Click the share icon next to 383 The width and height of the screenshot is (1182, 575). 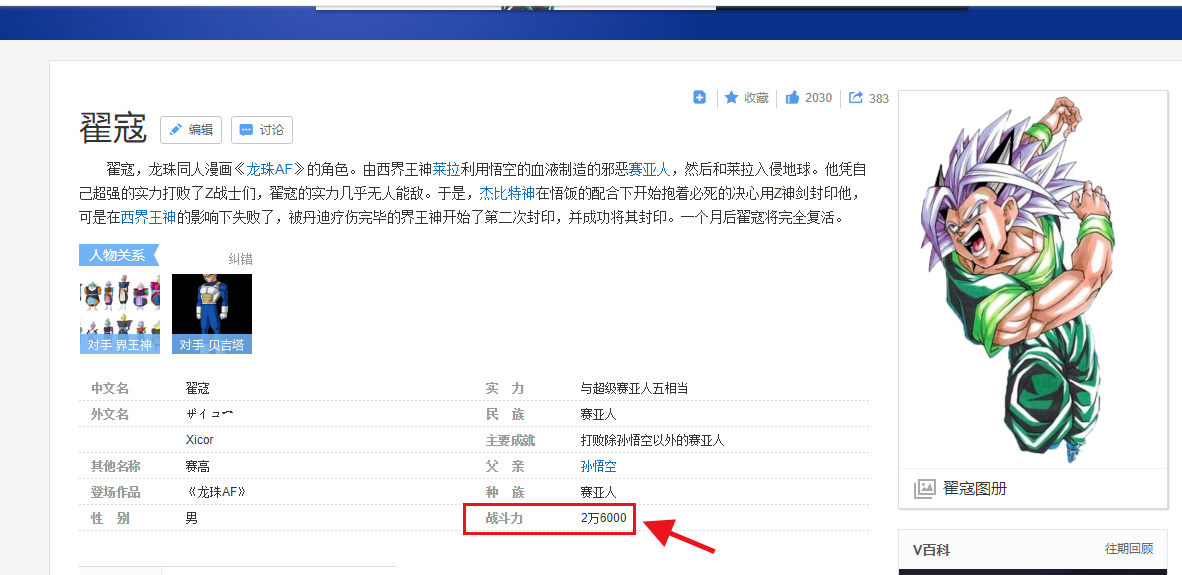[x=856, y=97]
